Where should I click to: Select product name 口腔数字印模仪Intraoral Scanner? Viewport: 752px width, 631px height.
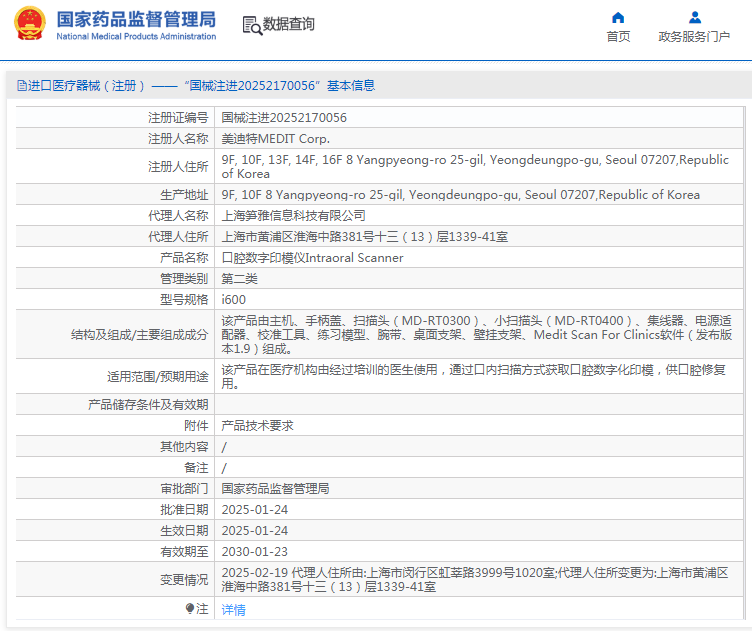click(312, 258)
